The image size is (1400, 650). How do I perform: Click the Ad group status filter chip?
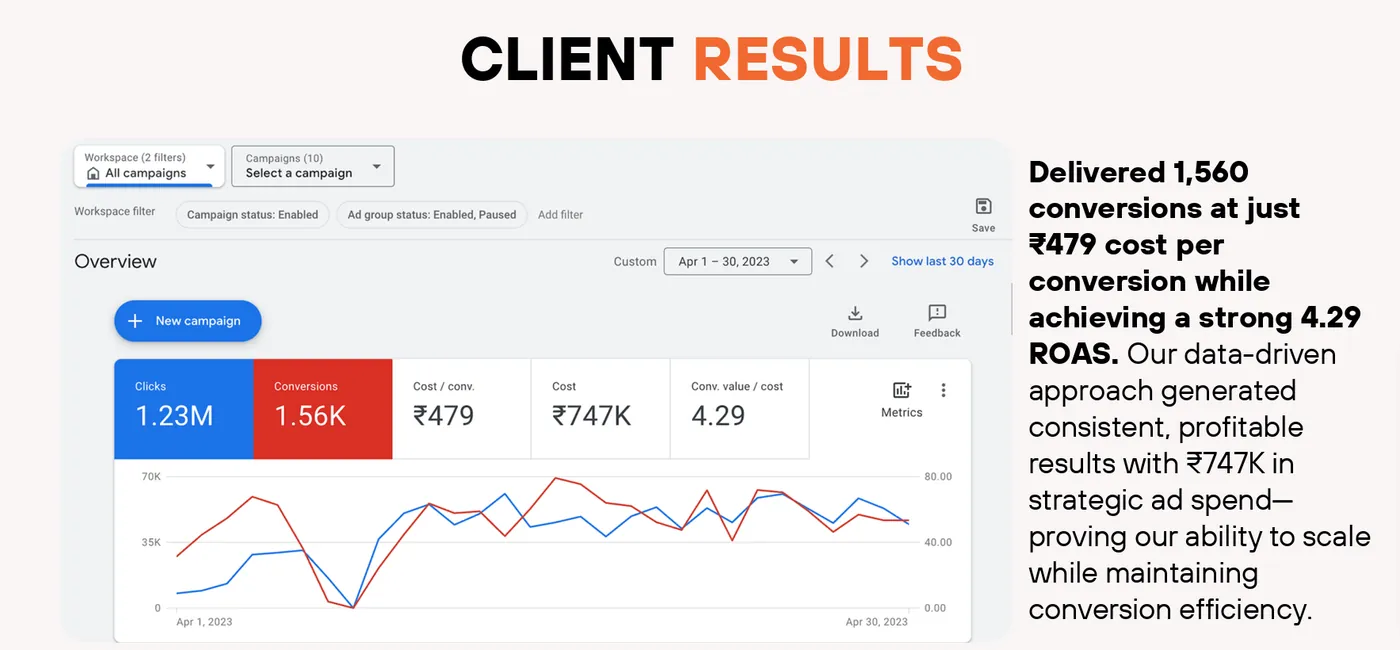(432, 214)
